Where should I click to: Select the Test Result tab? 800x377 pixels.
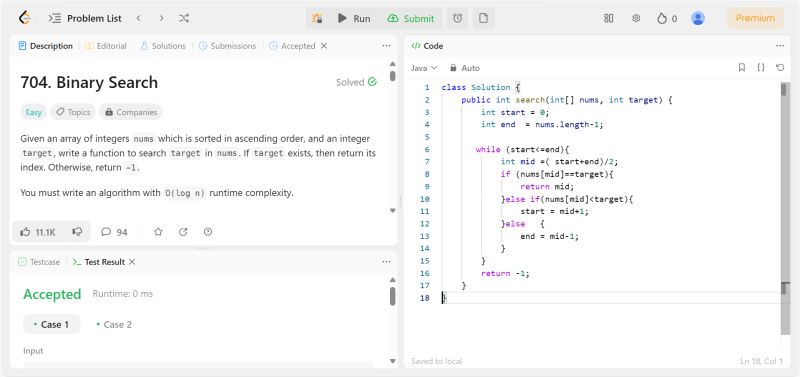[x=98, y=262]
